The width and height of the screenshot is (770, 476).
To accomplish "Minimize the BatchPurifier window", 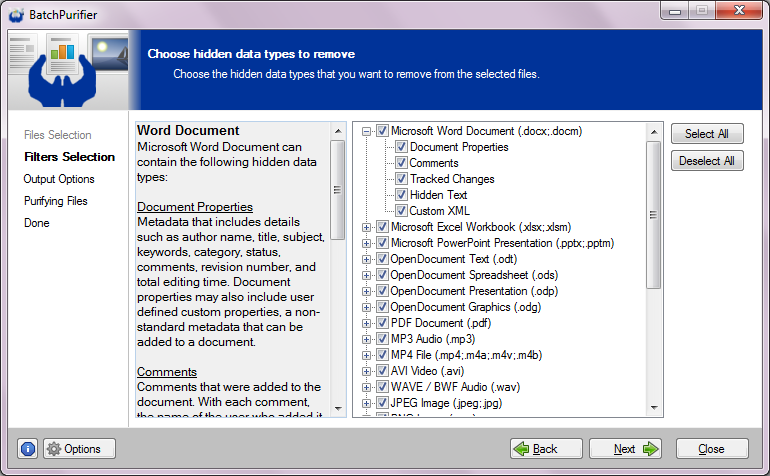I will (x=675, y=11).
